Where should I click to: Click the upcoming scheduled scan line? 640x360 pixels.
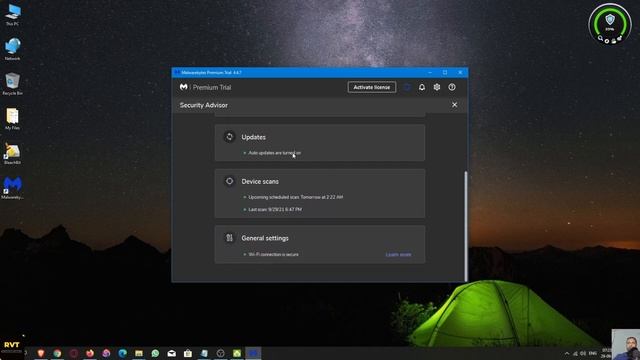(296, 197)
